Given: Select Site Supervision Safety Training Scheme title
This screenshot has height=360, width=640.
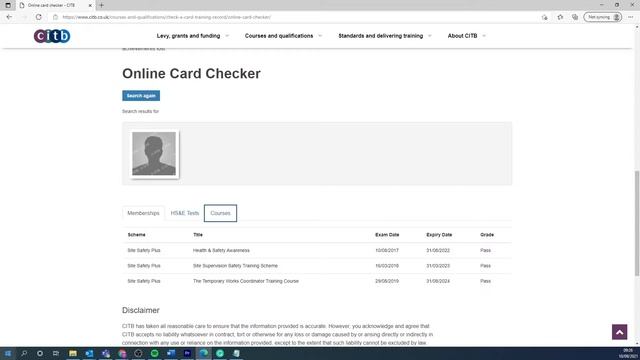Looking at the screenshot, I should 235,266.
